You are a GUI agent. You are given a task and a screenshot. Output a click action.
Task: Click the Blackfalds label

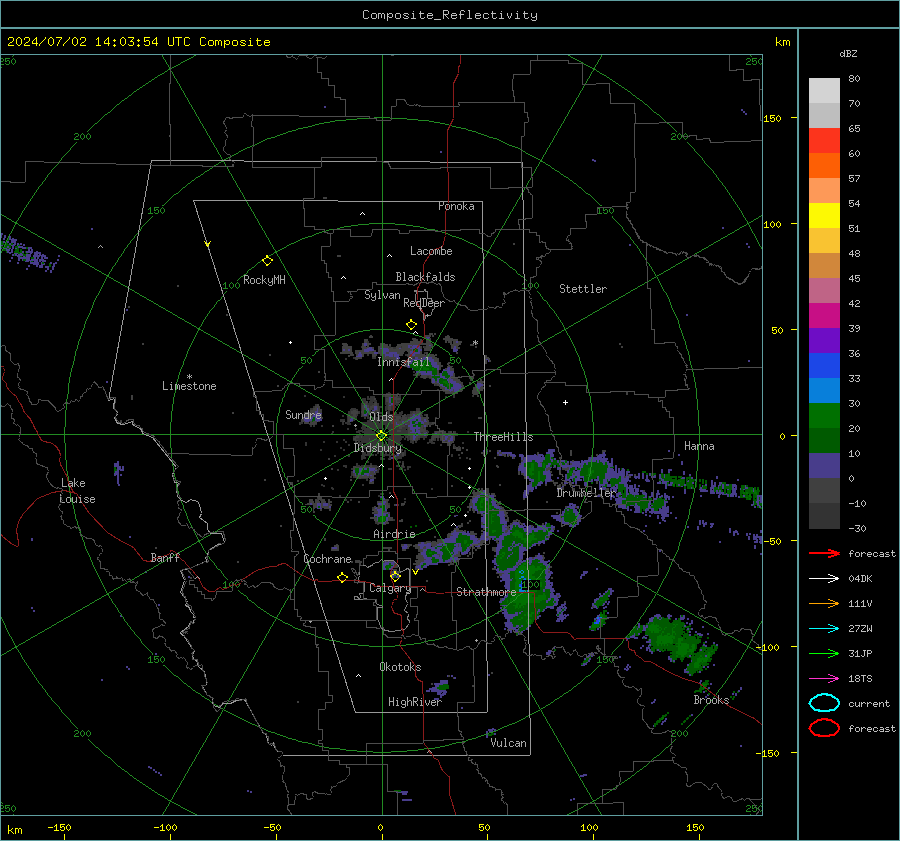(425, 277)
